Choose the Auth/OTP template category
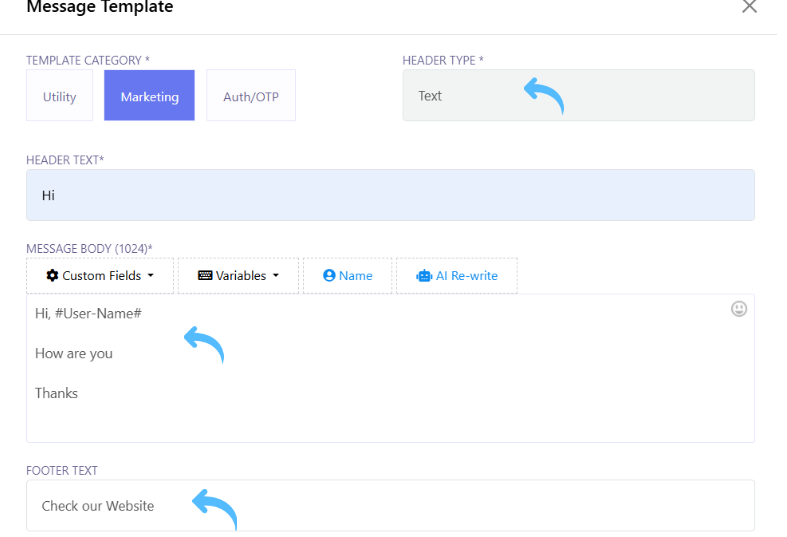Image resolution: width=787 pixels, height=537 pixels. [250, 96]
